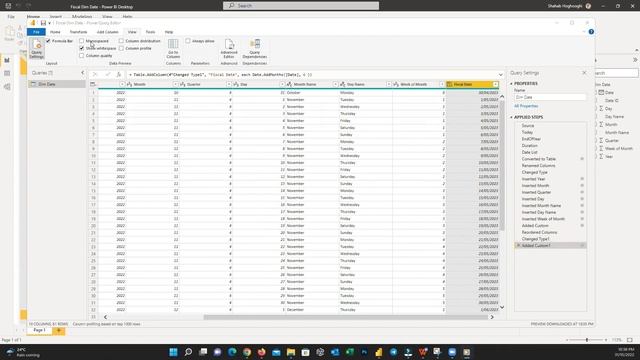Viewport: 640px width, 360px height.
Task: Click the Go to Column icon
Action: click(x=173, y=44)
